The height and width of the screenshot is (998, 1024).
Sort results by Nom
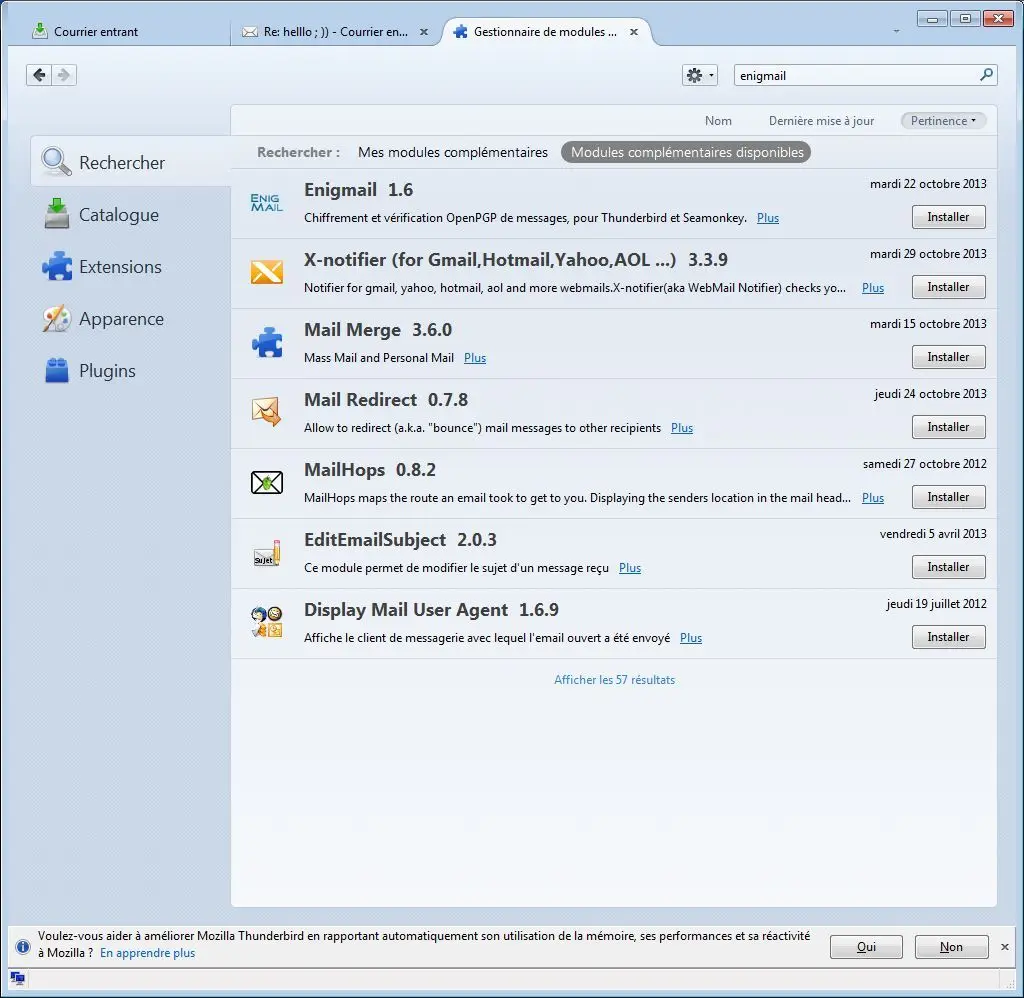(718, 121)
